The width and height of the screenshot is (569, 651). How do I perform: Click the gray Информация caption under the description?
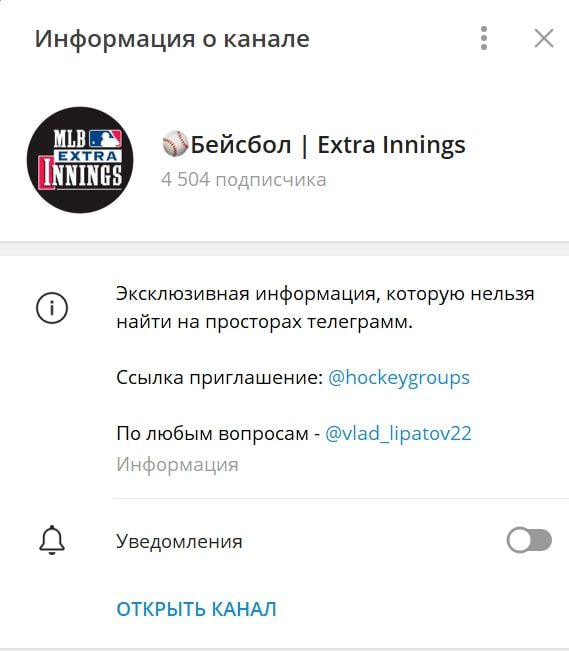(177, 464)
